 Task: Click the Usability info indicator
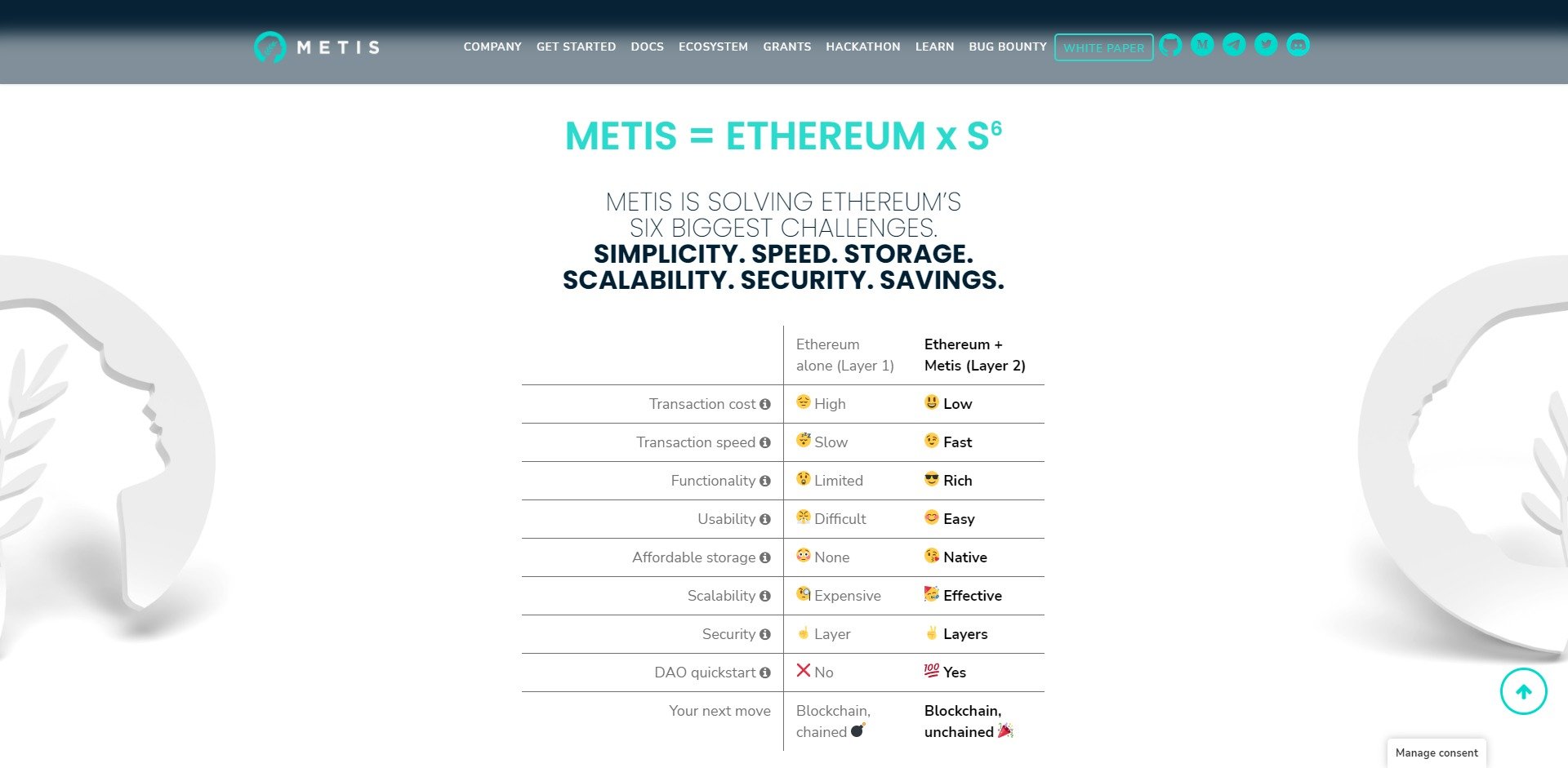click(765, 519)
